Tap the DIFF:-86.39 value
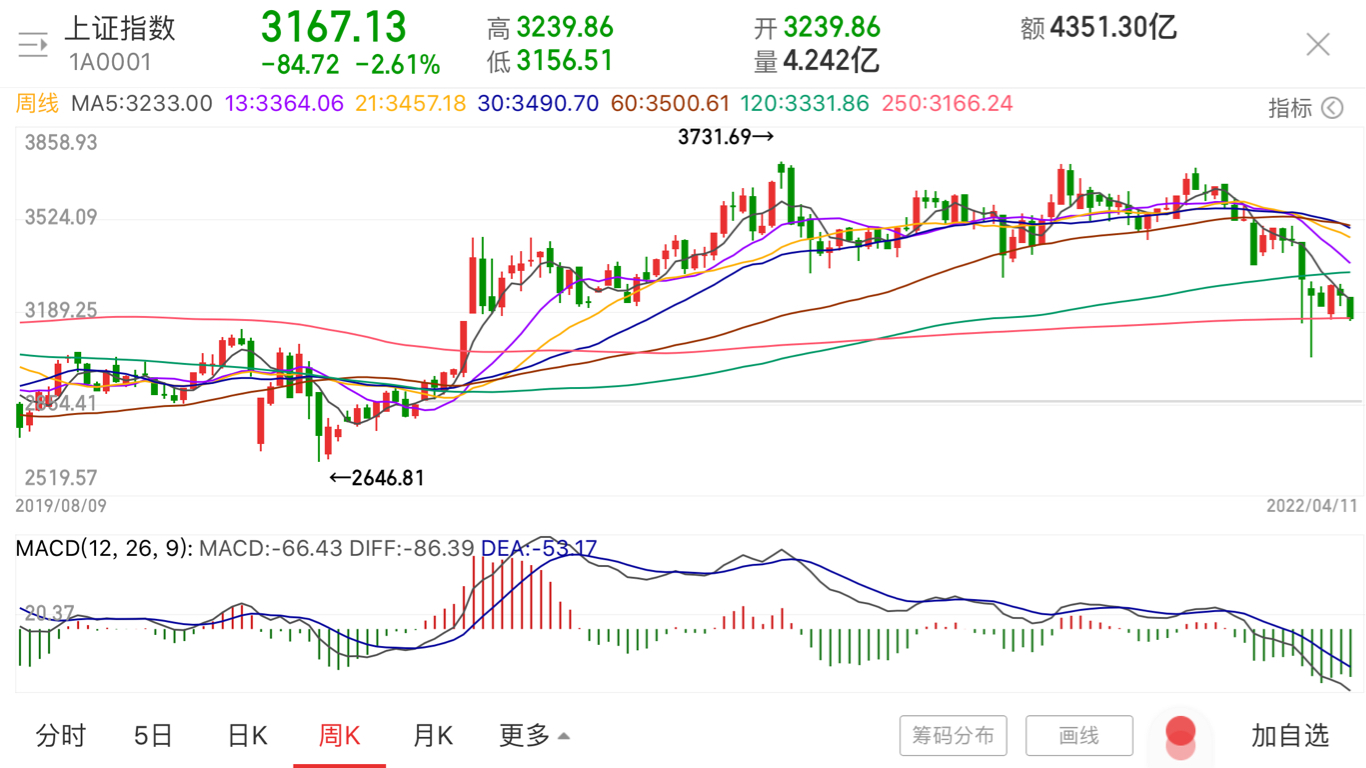The image size is (1366, 768). (412, 548)
